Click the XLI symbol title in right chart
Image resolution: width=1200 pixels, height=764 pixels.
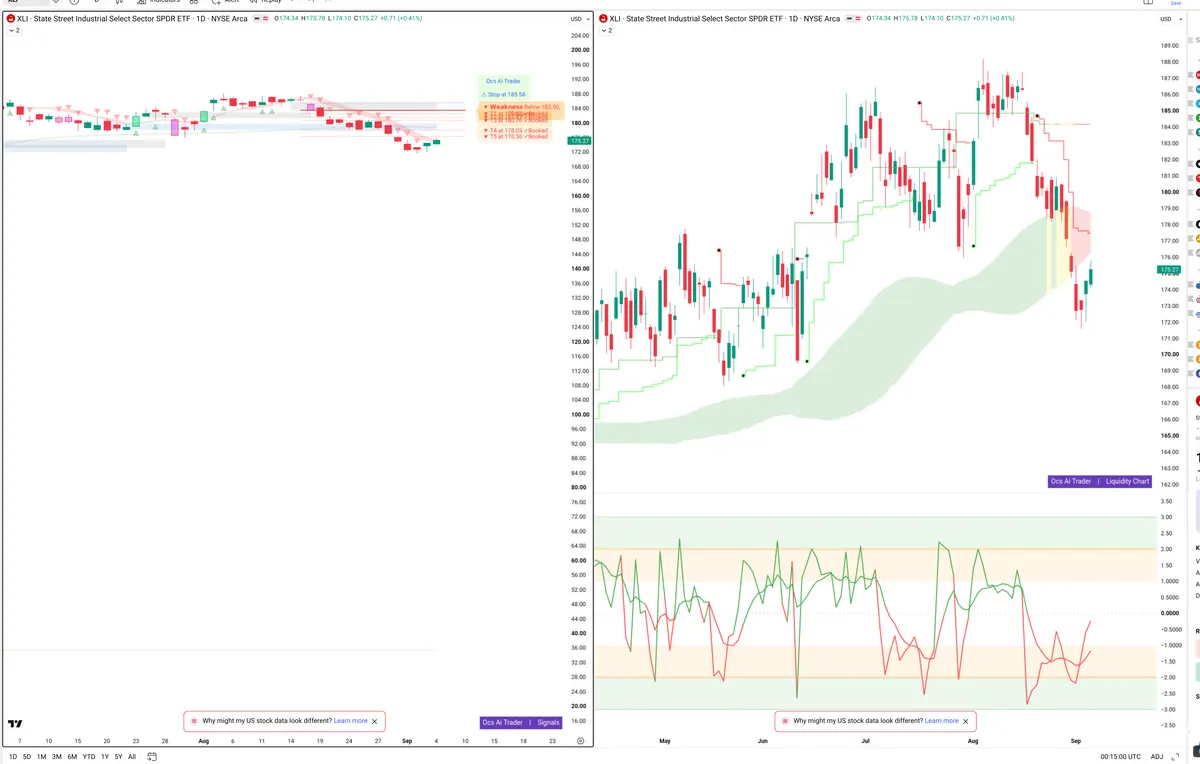pyautogui.click(x=725, y=19)
